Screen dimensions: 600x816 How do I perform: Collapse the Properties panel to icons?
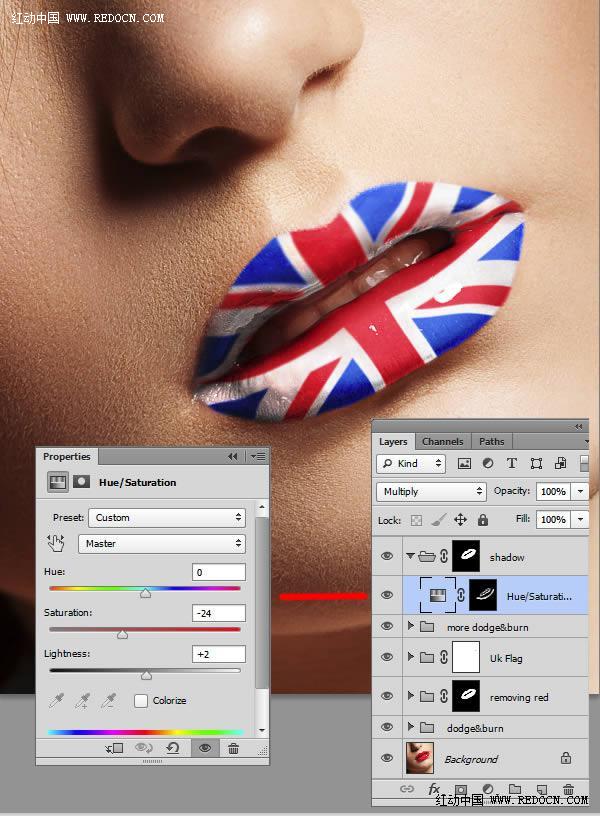point(233,456)
